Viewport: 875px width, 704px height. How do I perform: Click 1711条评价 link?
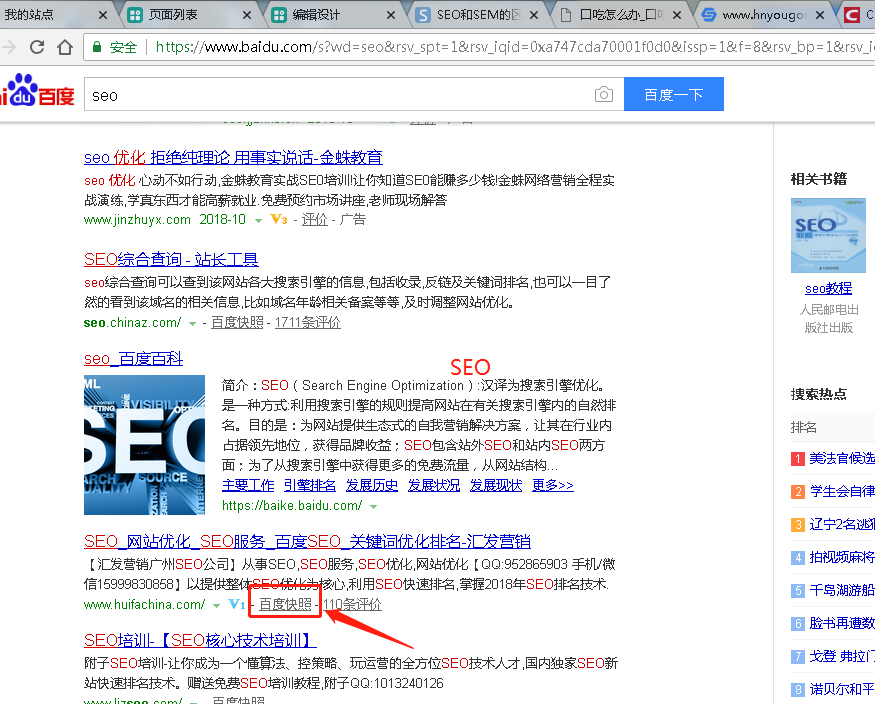(x=307, y=322)
